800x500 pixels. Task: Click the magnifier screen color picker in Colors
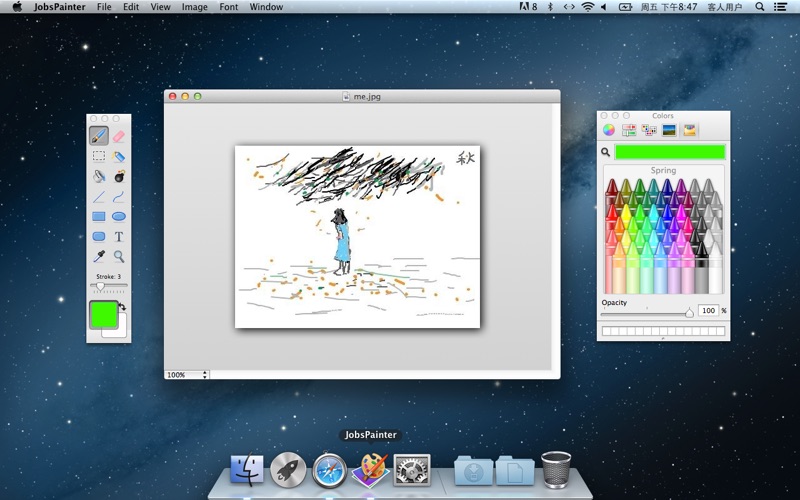[x=606, y=152]
